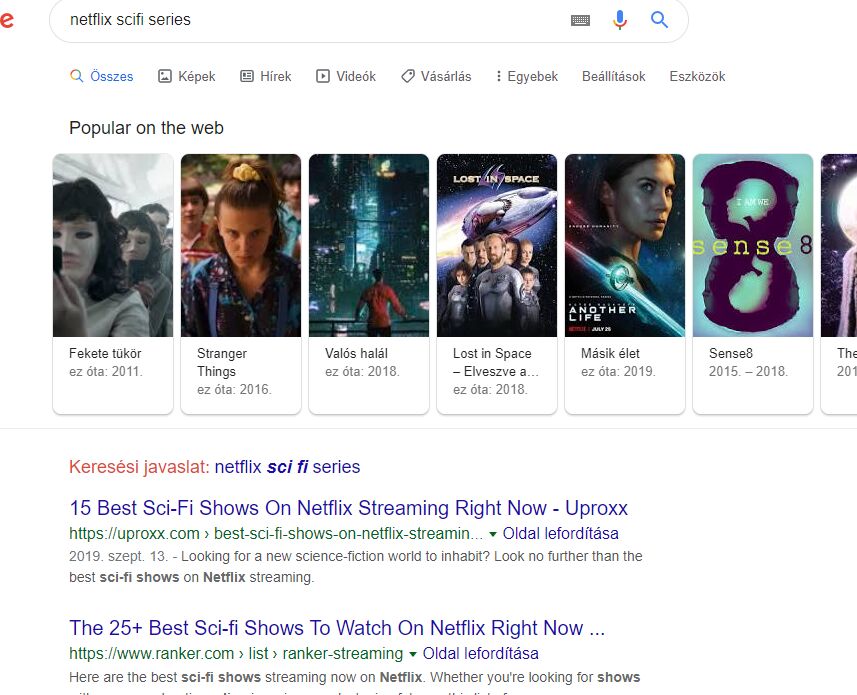Click the Sense8 card title
The height and width of the screenshot is (695, 857).
pos(731,354)
